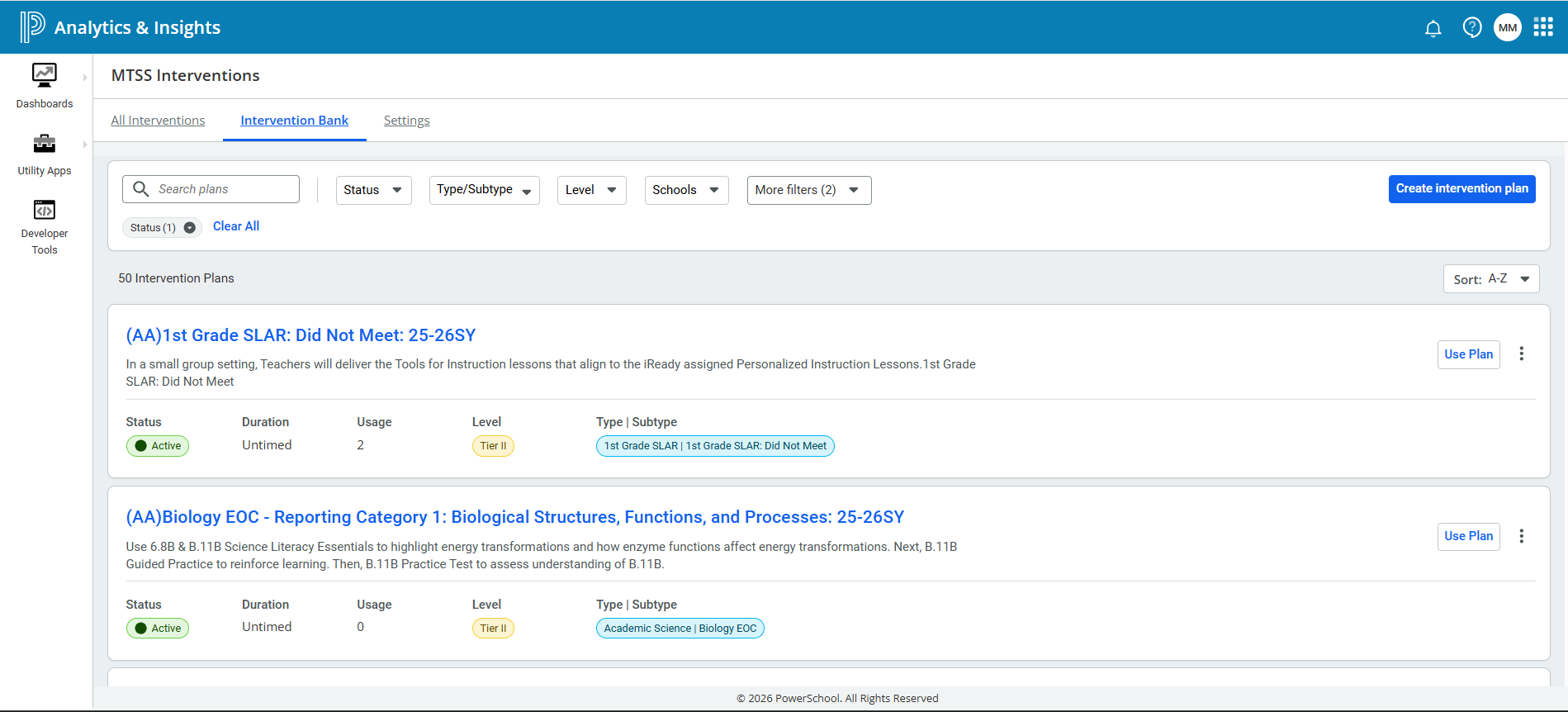Click Active status badge on Biology EOC
Image resolution: width=1568 pixels, height=712 pixels.
pos(158,629)
